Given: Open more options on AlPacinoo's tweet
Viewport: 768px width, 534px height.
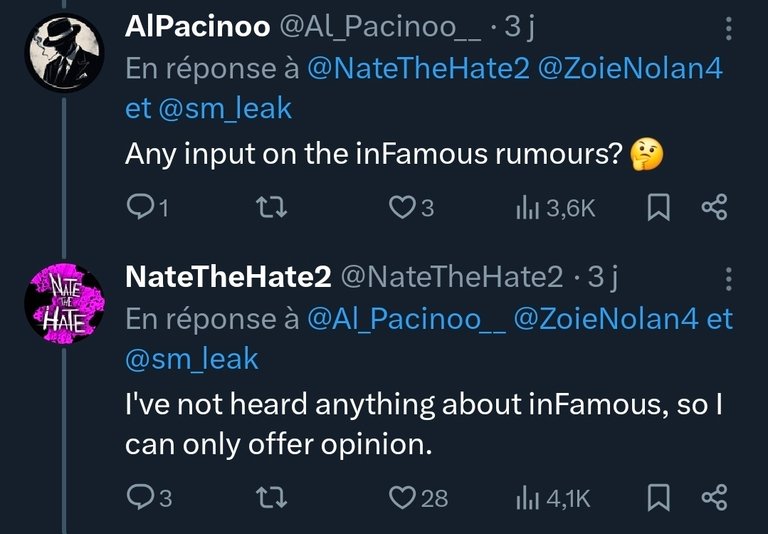Looking at the screenshot, I should tap(728, 28).
